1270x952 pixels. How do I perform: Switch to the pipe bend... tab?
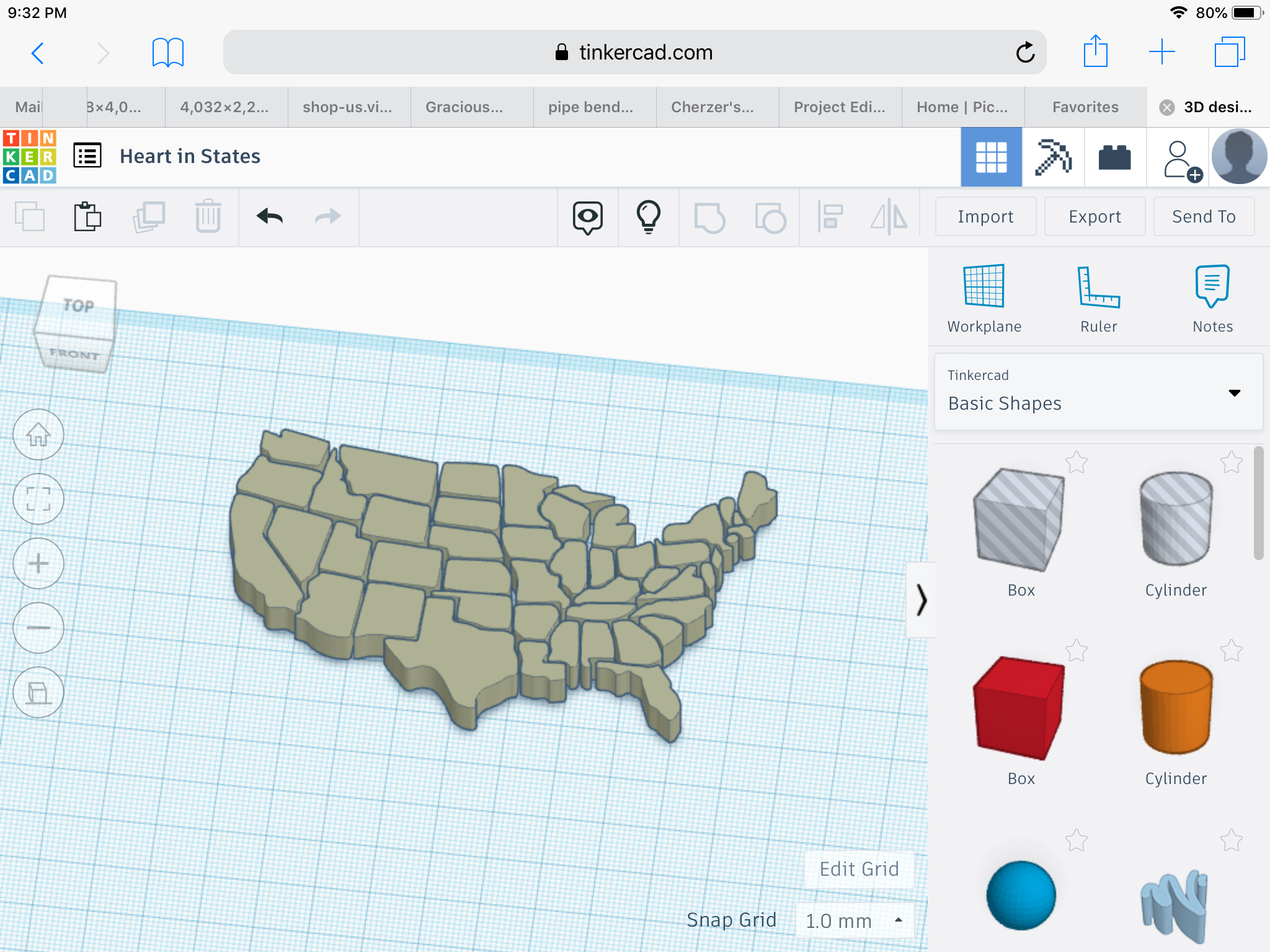point(594,107)
